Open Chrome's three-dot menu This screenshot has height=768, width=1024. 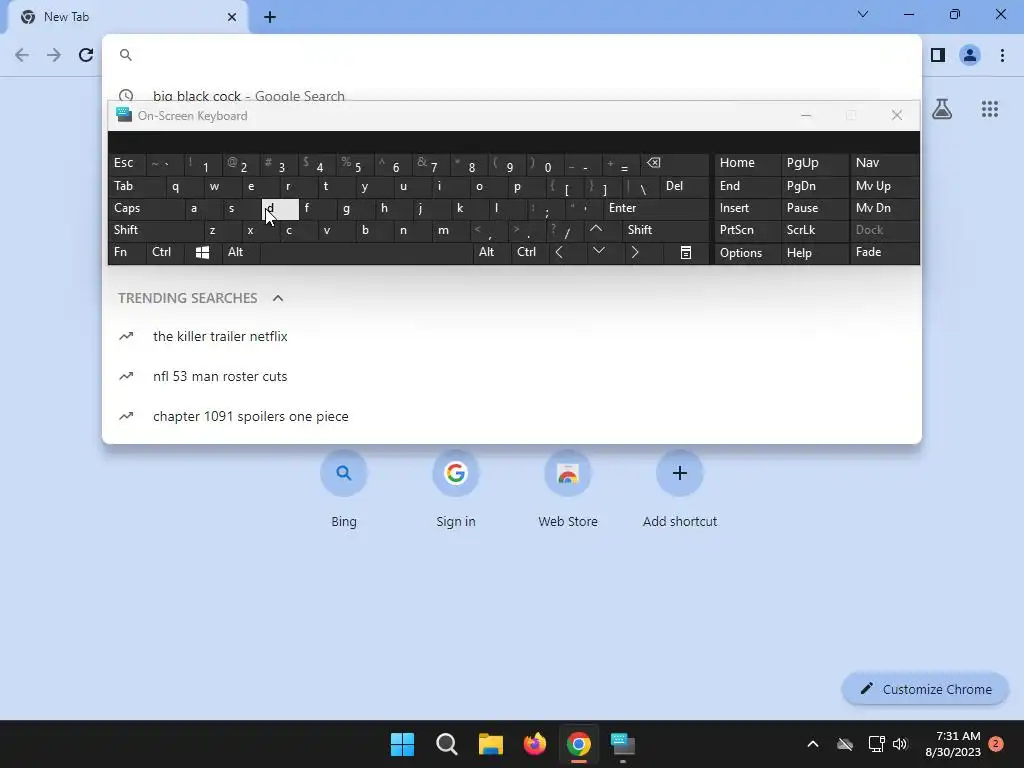pos(1002,55)
